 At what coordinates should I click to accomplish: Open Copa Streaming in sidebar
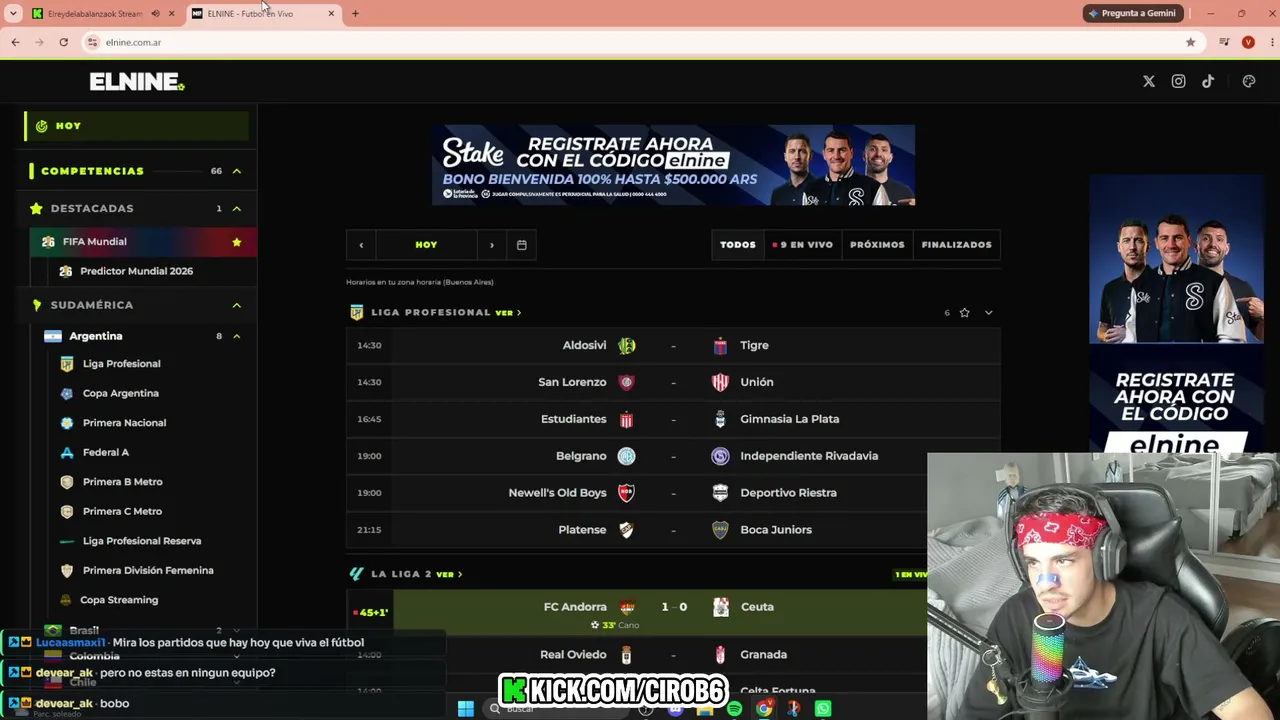(119, 600)
